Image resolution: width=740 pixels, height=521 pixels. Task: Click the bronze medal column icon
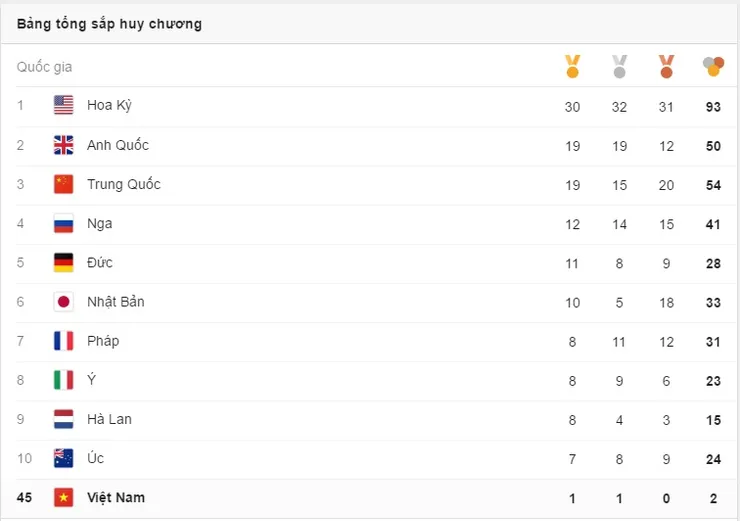point(666,67)
